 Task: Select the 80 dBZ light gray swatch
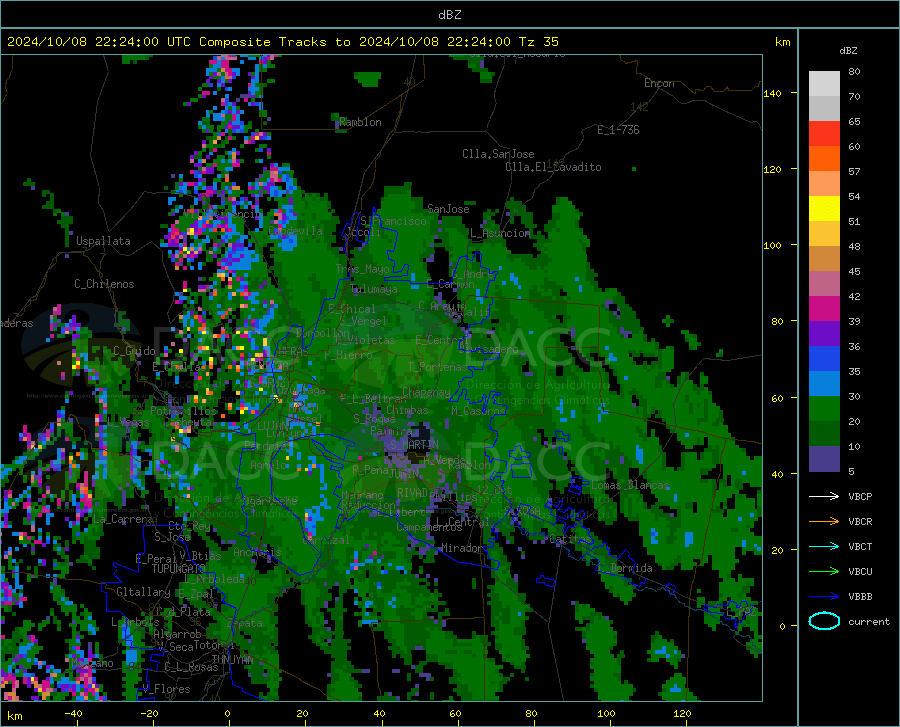(x=824, y=84)
